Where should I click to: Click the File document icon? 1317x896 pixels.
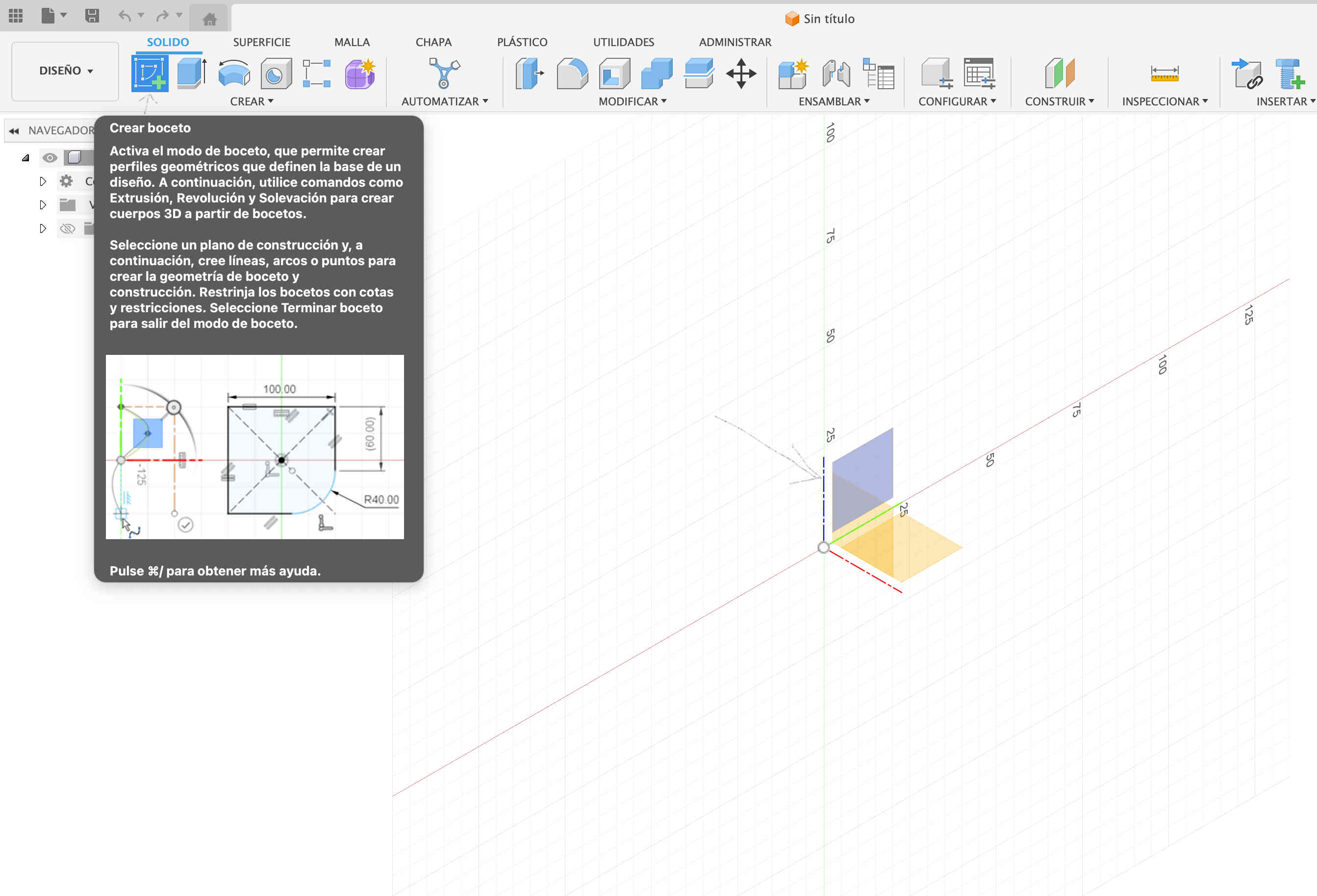[48, 16]
